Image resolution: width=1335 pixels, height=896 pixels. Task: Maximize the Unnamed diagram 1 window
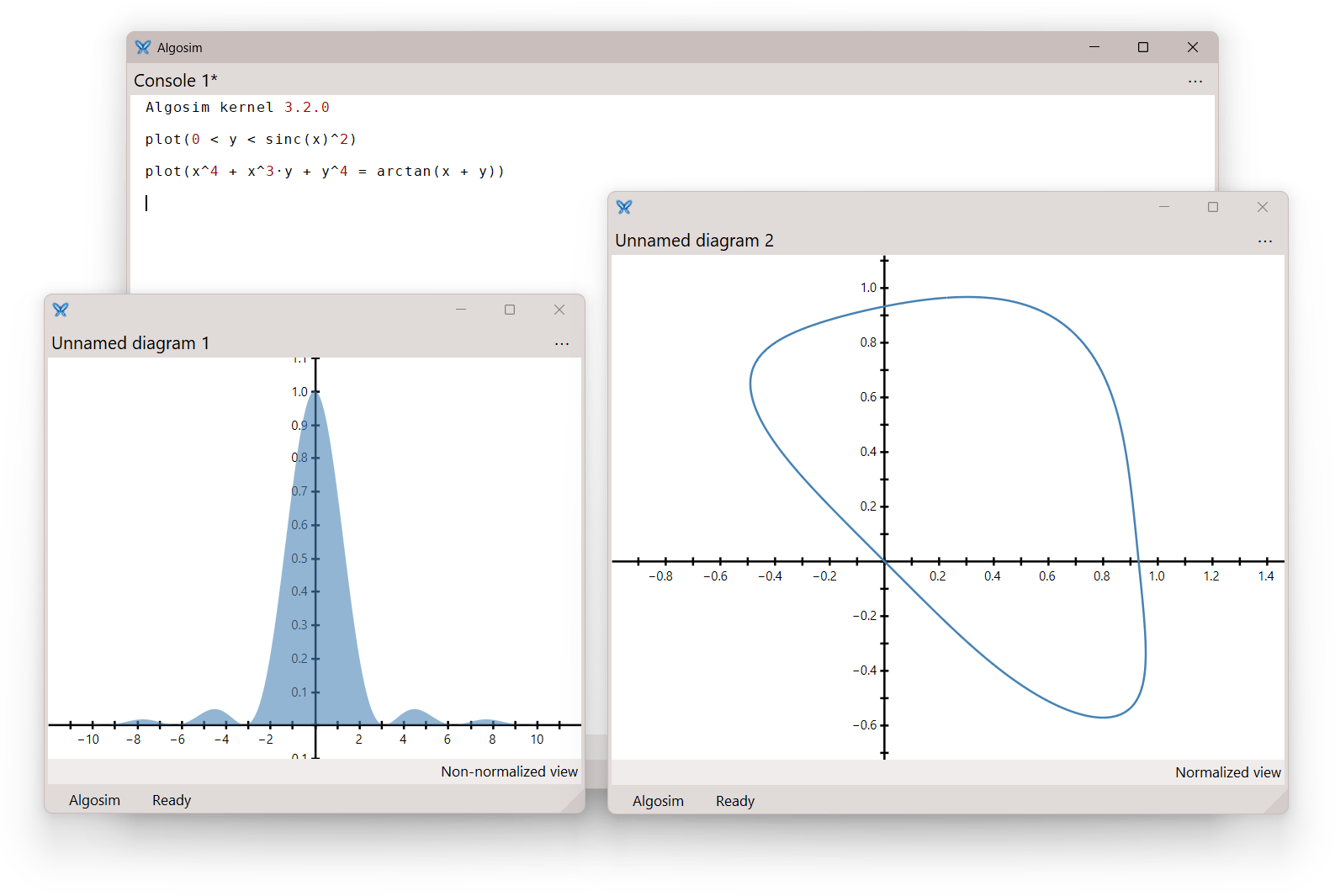[x=510, y=310]
